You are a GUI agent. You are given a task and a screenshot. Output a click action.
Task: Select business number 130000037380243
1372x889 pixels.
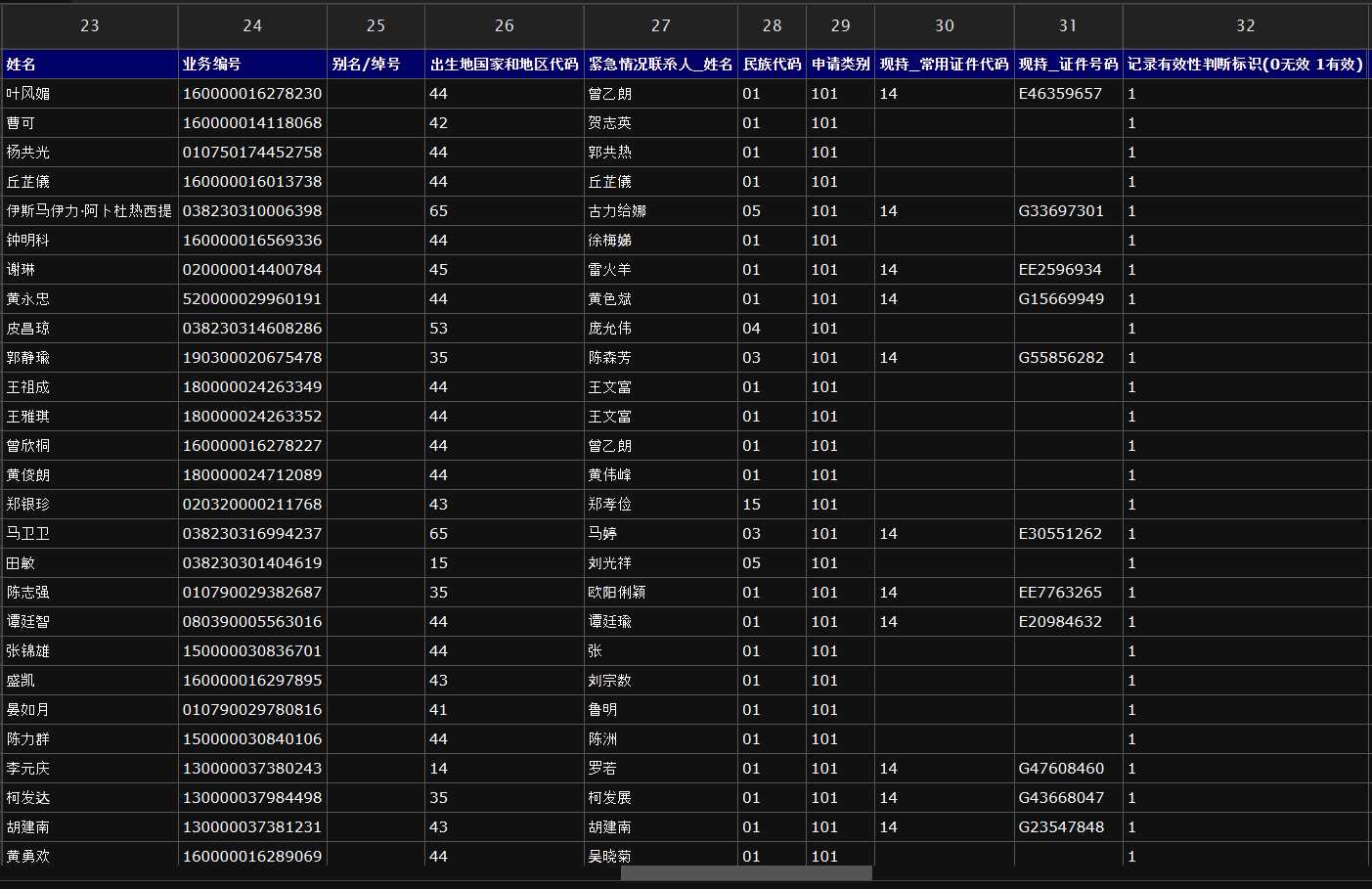(252, 769)
